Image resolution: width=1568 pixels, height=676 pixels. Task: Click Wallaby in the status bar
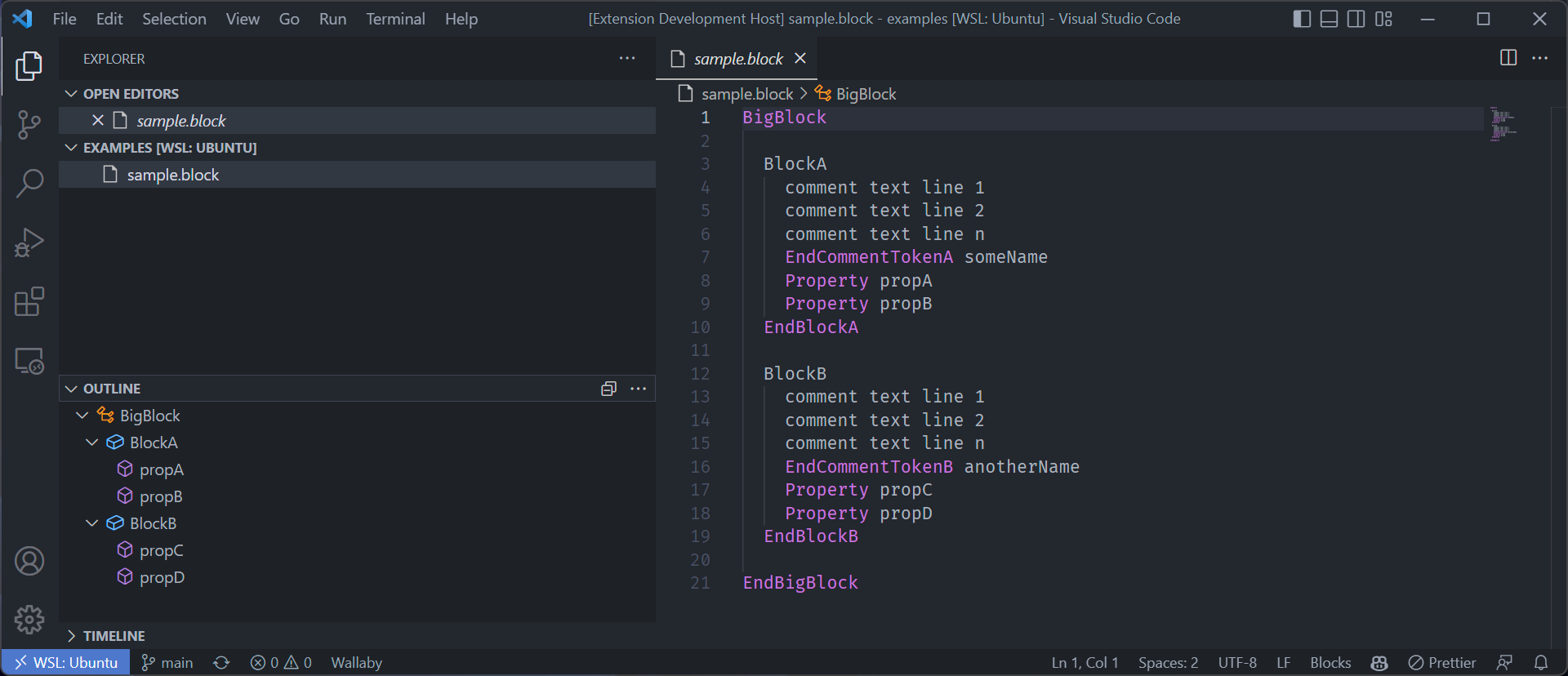[x=356, y=663]
